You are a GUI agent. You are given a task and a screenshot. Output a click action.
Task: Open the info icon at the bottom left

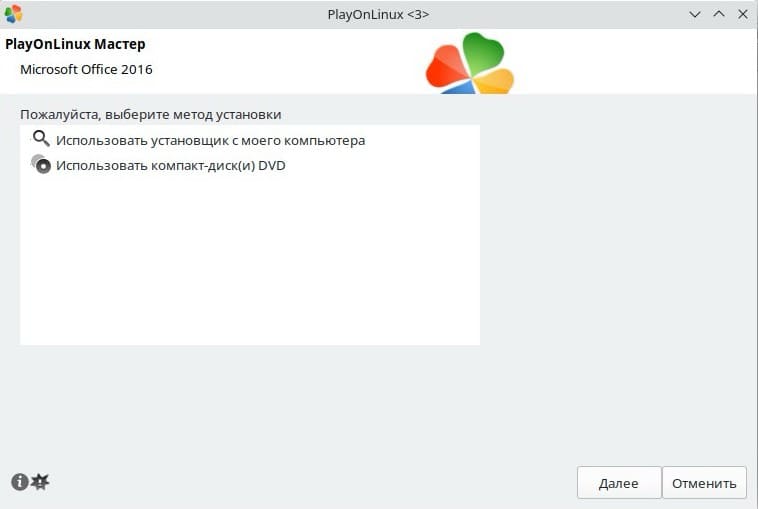[x=19, y=482]
